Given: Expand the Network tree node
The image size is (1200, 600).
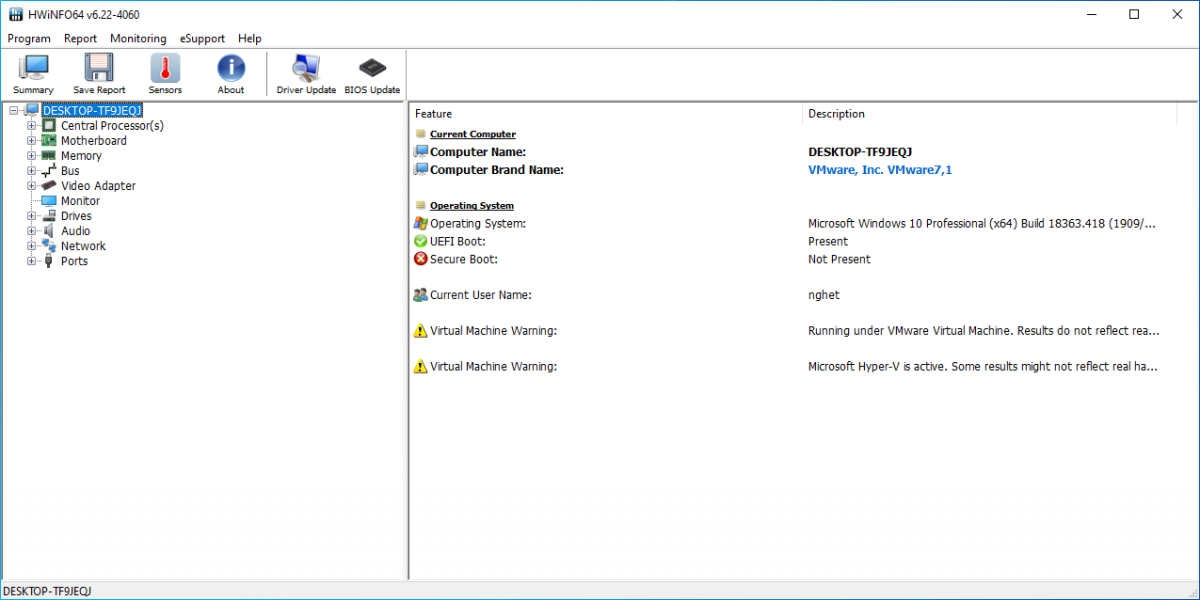Looking at the screenshot, I should (32, 246).
